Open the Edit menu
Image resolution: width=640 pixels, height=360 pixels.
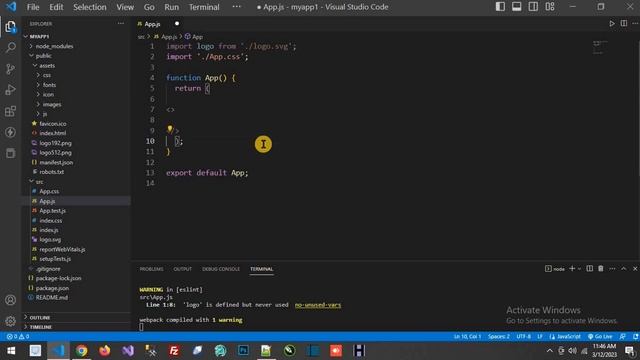56,7
